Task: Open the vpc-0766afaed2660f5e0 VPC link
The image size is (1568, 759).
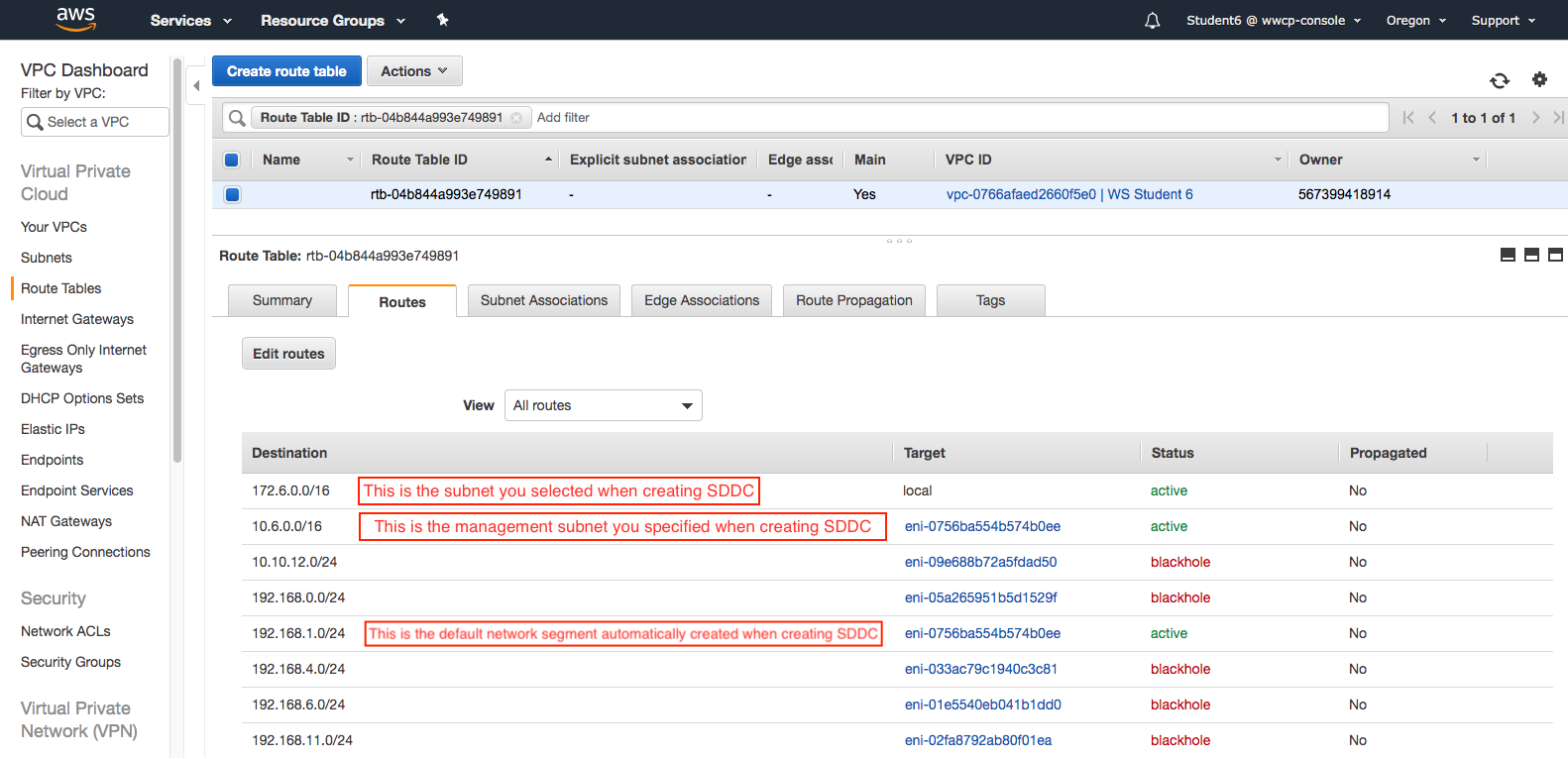Action: click(1020, 194)
